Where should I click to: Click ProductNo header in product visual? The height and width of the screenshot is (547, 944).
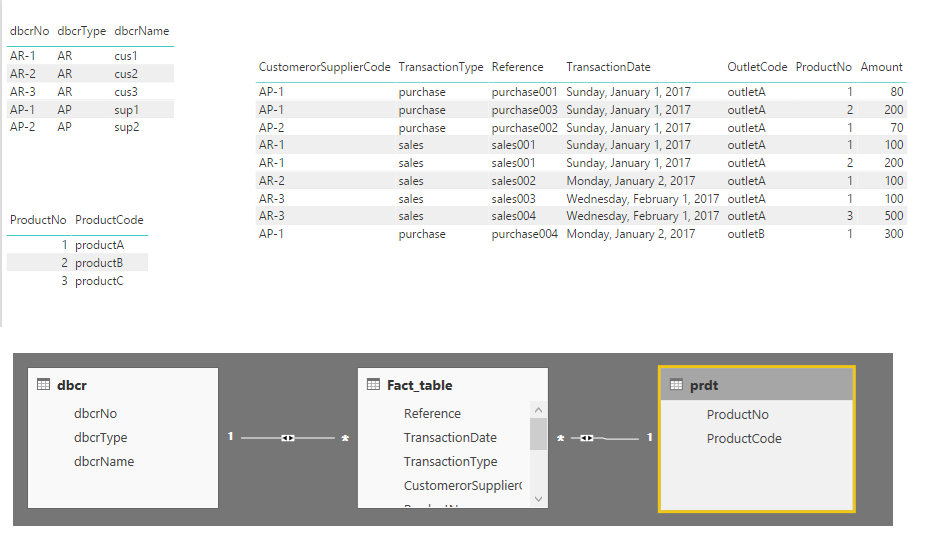pyautogui.click(x=38, y=220)
